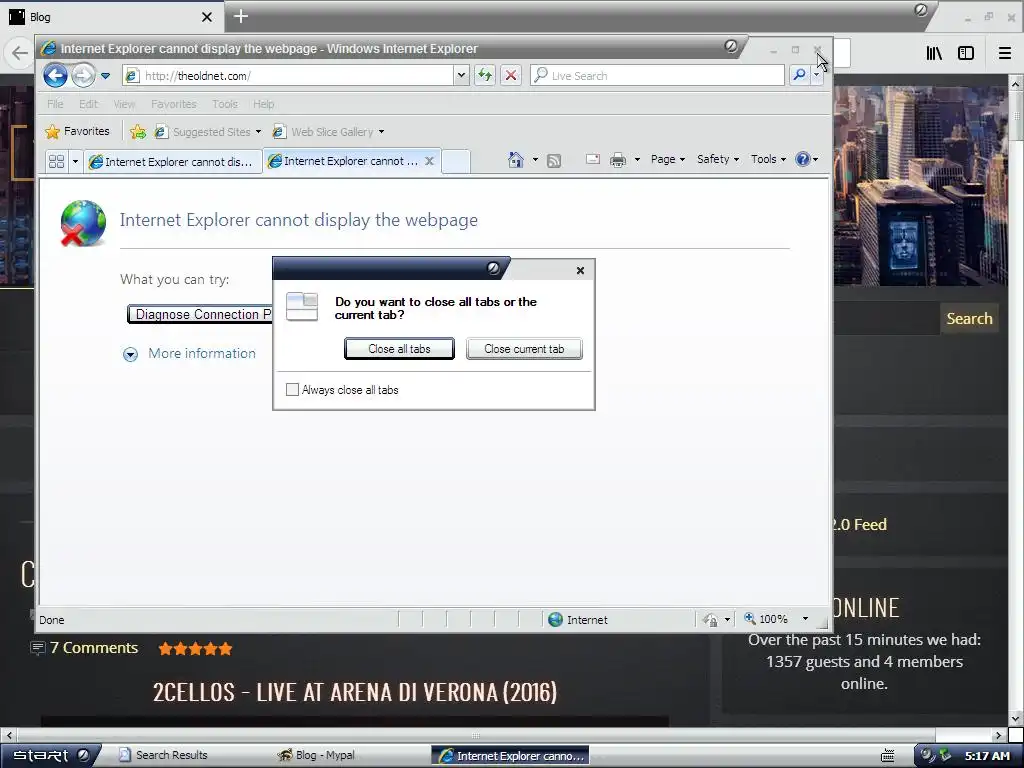The height and width of the screenshot is (768, 1024).
Task: Open the Page command menu
Action: tap(667, 159)
